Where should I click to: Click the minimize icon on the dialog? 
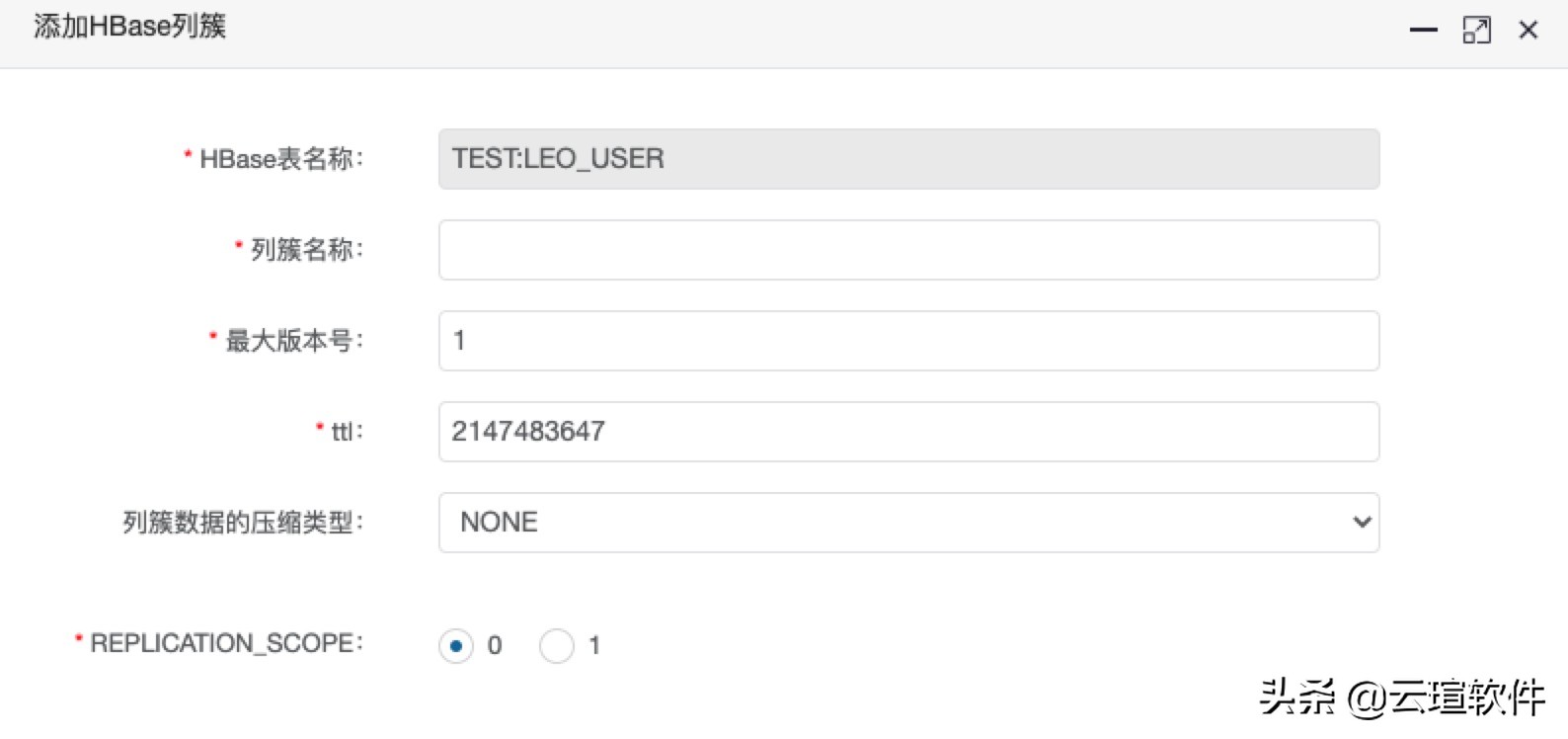pos(1423,31)
